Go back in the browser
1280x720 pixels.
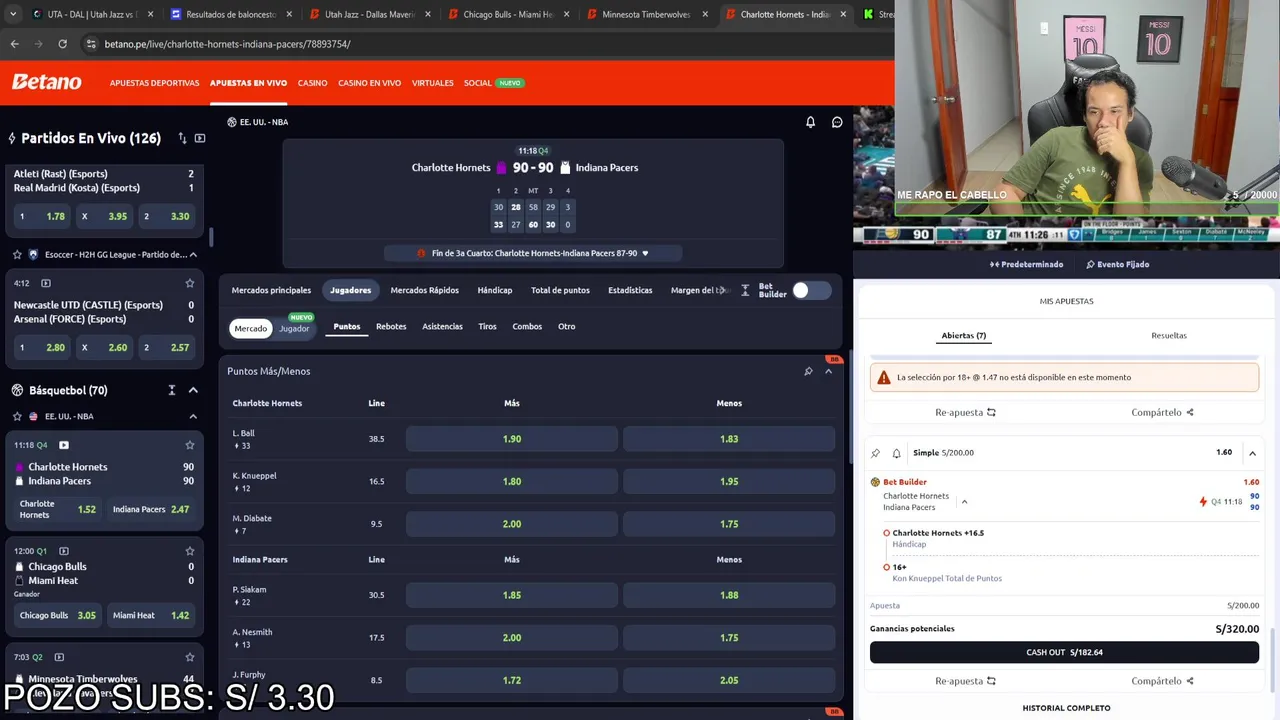click(x=14, y=44)
